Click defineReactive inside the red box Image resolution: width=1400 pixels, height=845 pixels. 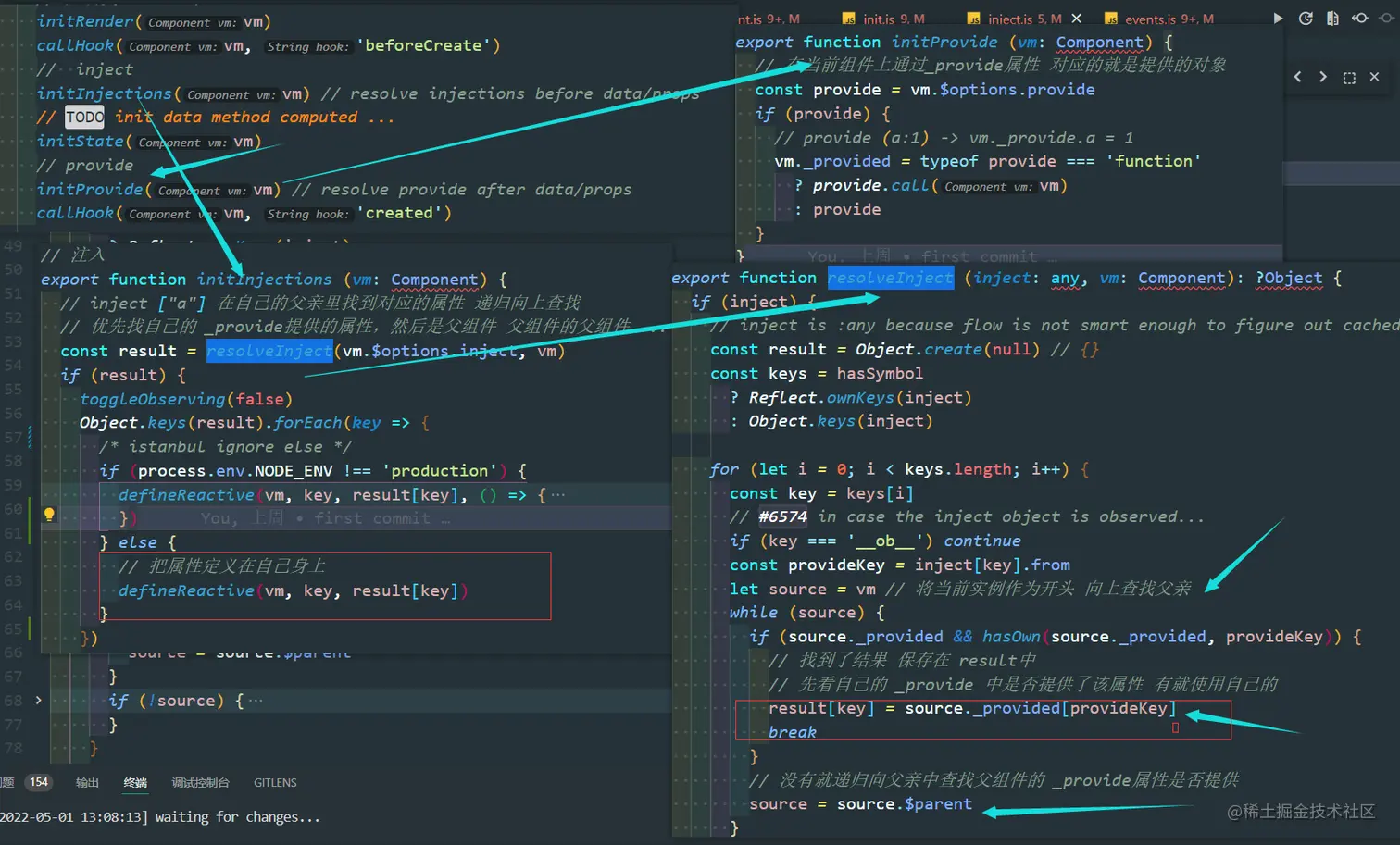tap(186, 590)
